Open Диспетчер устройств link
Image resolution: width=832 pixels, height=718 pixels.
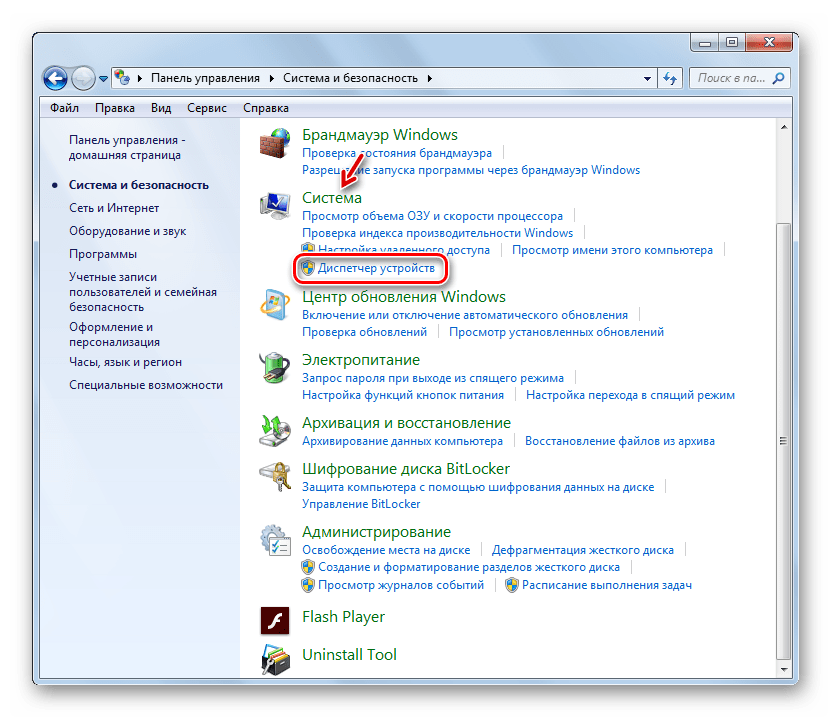tap(376, 268)
